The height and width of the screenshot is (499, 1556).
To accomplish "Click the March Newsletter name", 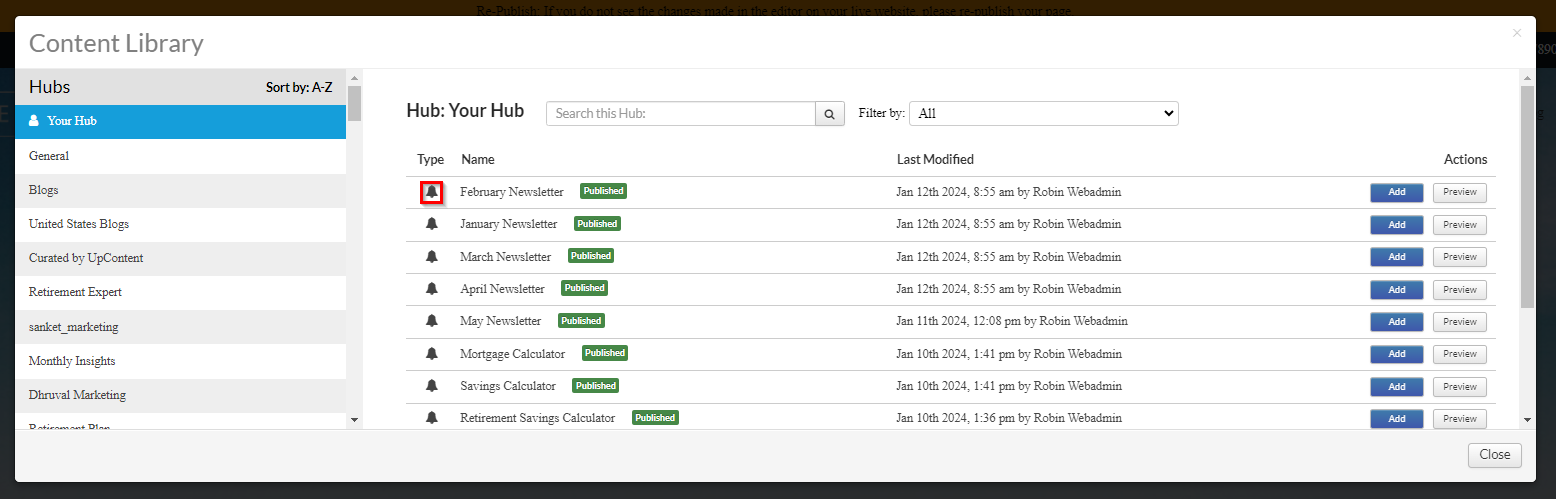I will click(x=506, y=257).
